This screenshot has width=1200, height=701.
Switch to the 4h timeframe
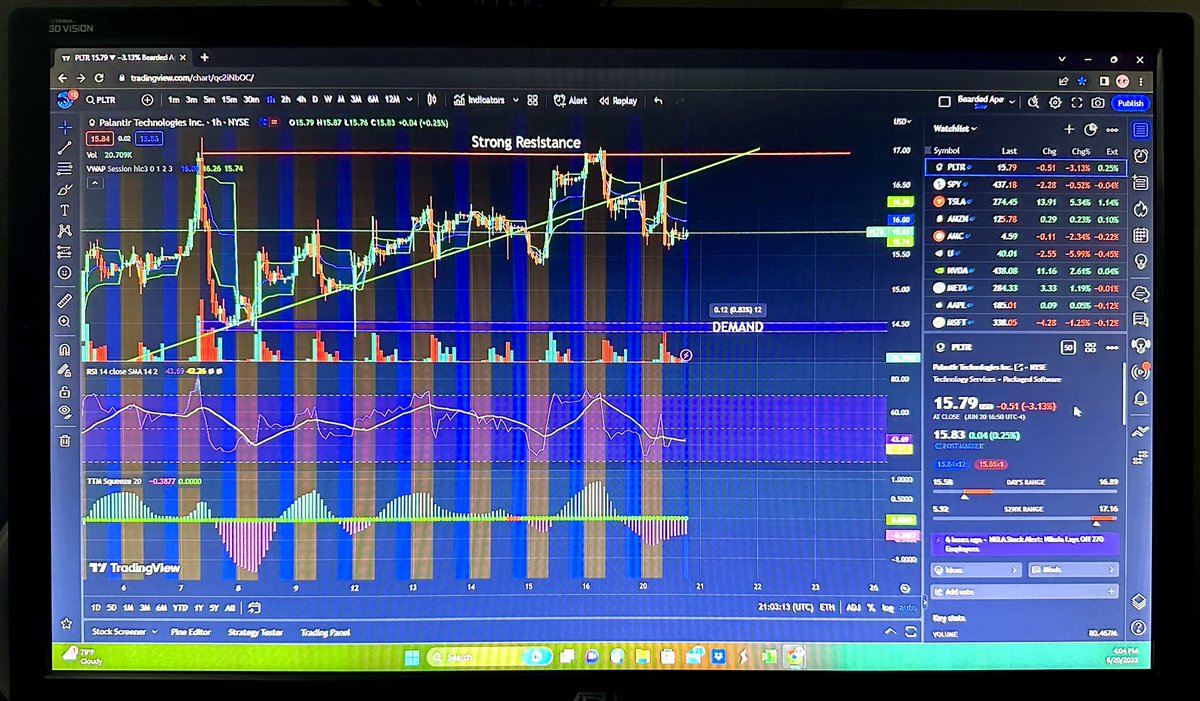[x=302, y=100]
